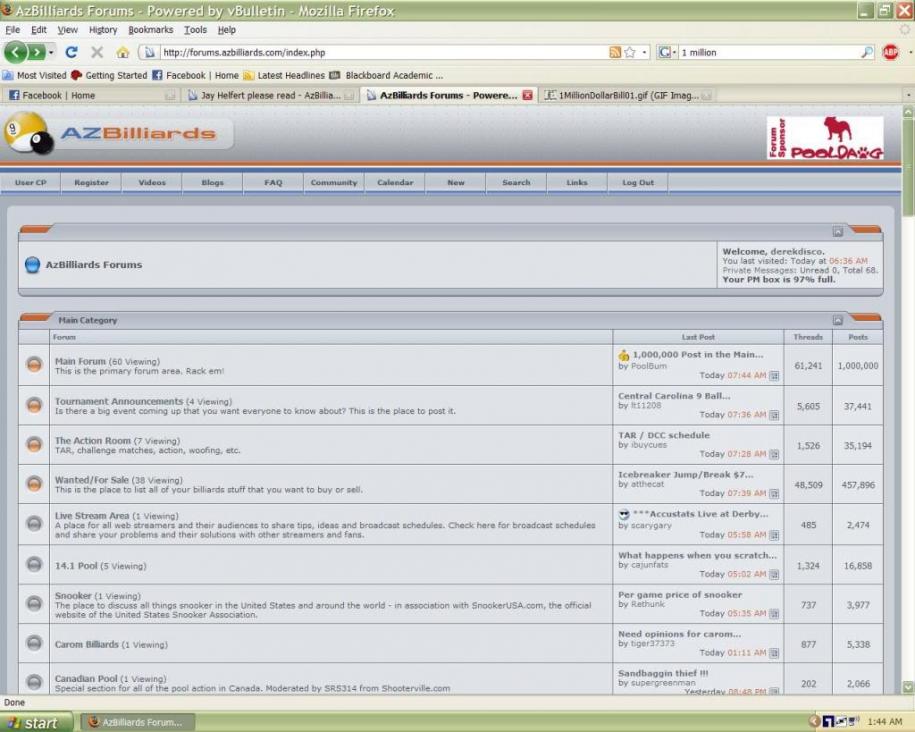The image size is (915, 732).
Task: Click the URL address bar field
Action: click(x=380, y=53)
